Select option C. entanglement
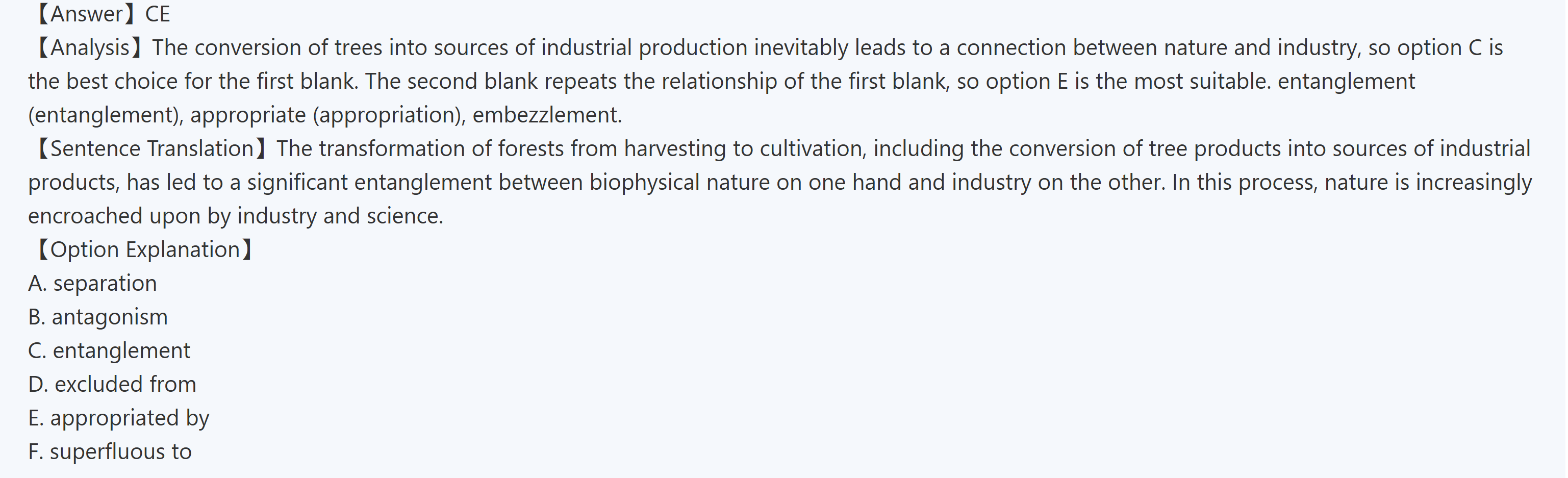1568x478 pixels. click(109, 351)
